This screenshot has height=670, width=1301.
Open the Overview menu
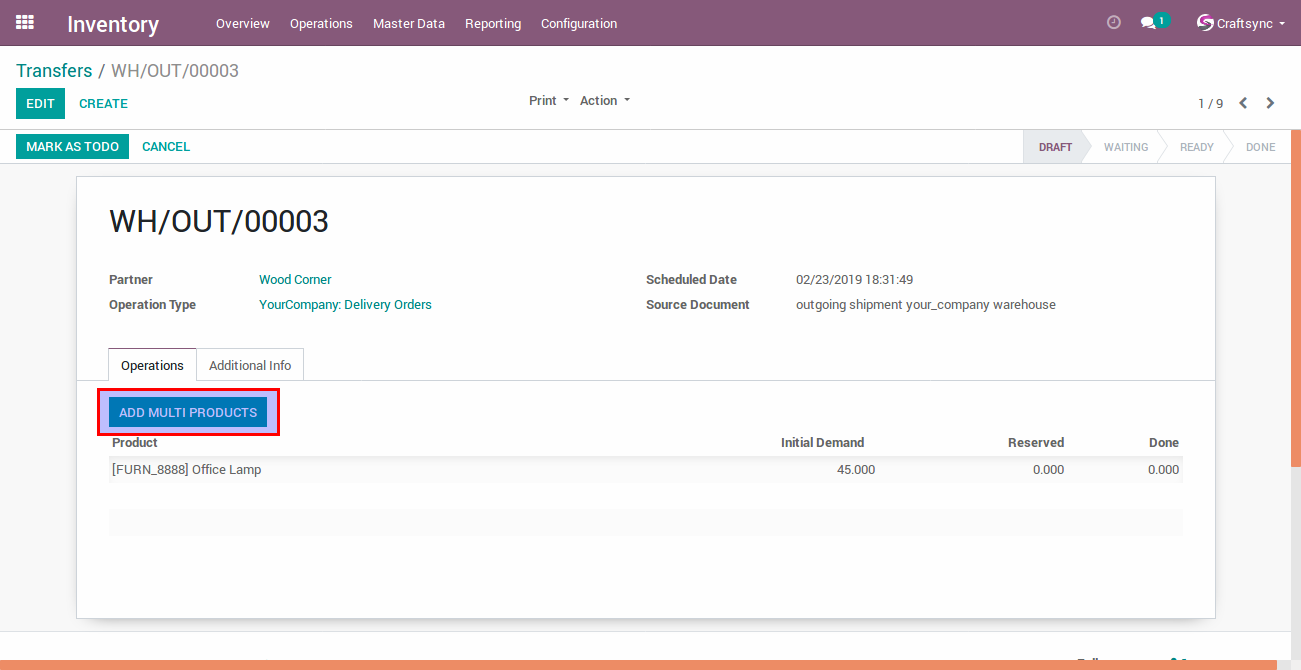[x=242, y=23]
